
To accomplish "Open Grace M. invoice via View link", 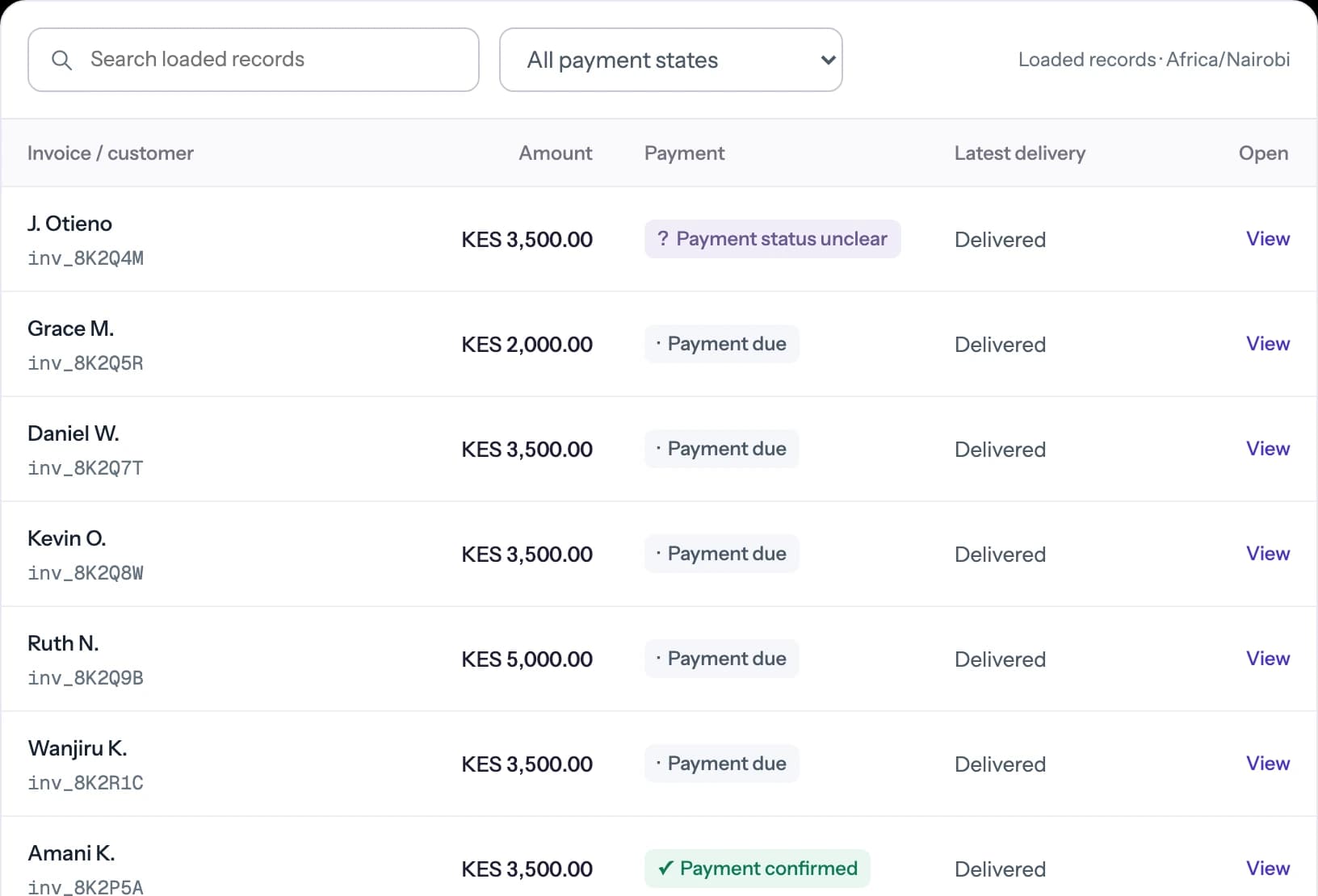I will point(1268,344).
